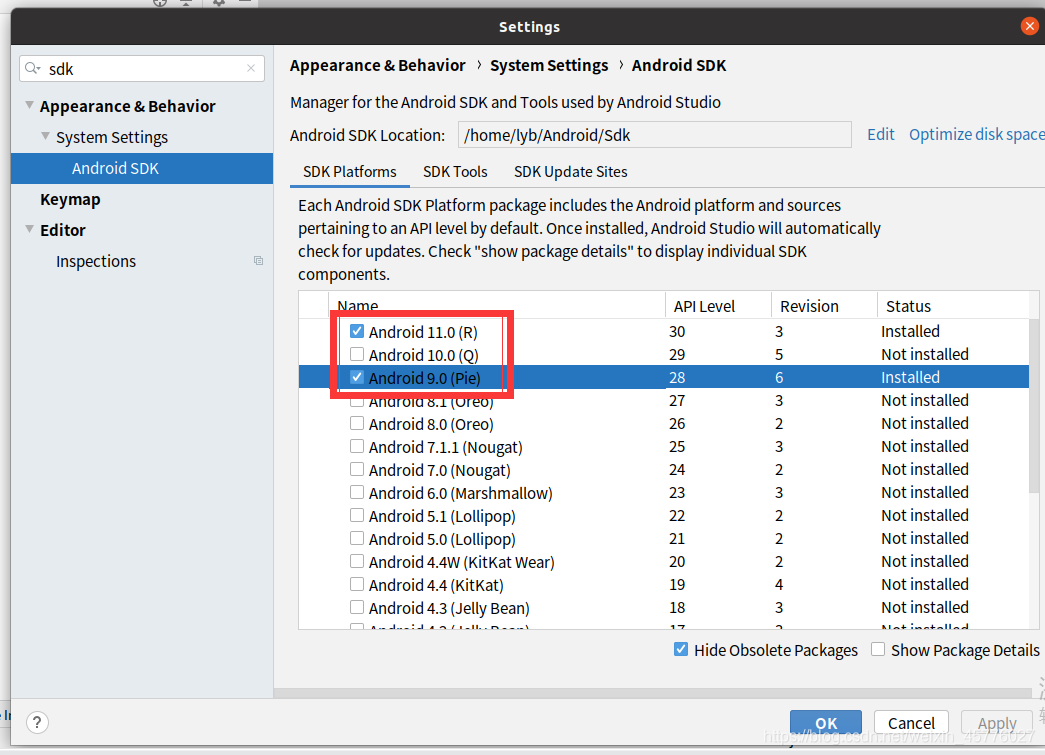Check the Android 7.0 (Nougat) checkbox
1045x755 pixels.
[357, 469]
